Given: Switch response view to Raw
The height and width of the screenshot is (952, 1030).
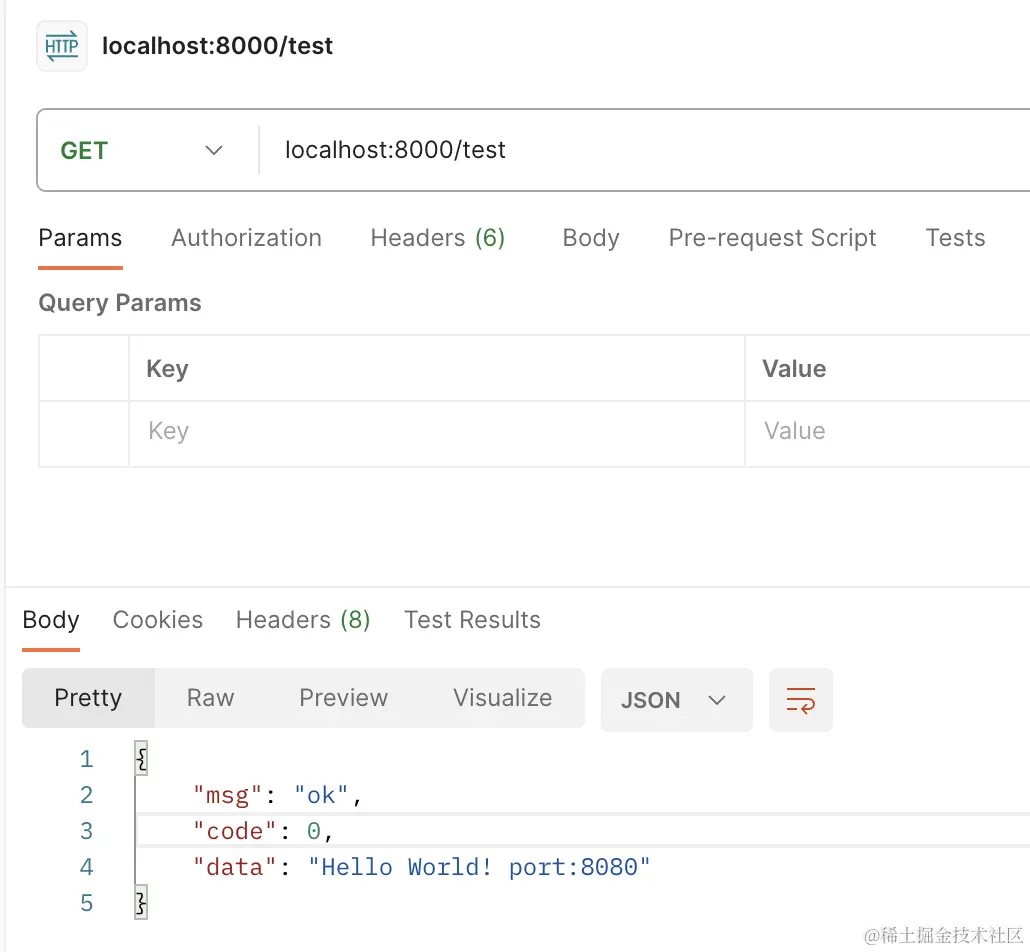Looking at the screenshot, I should (210, 698).
